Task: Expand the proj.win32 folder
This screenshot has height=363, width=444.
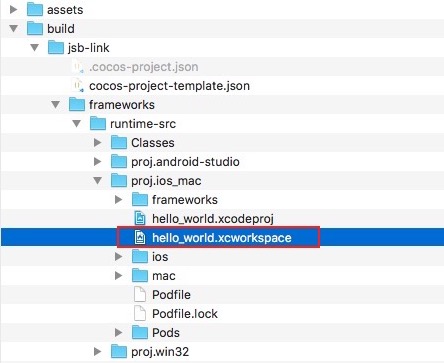Action: pyautogui.click(x=98, y=351)
